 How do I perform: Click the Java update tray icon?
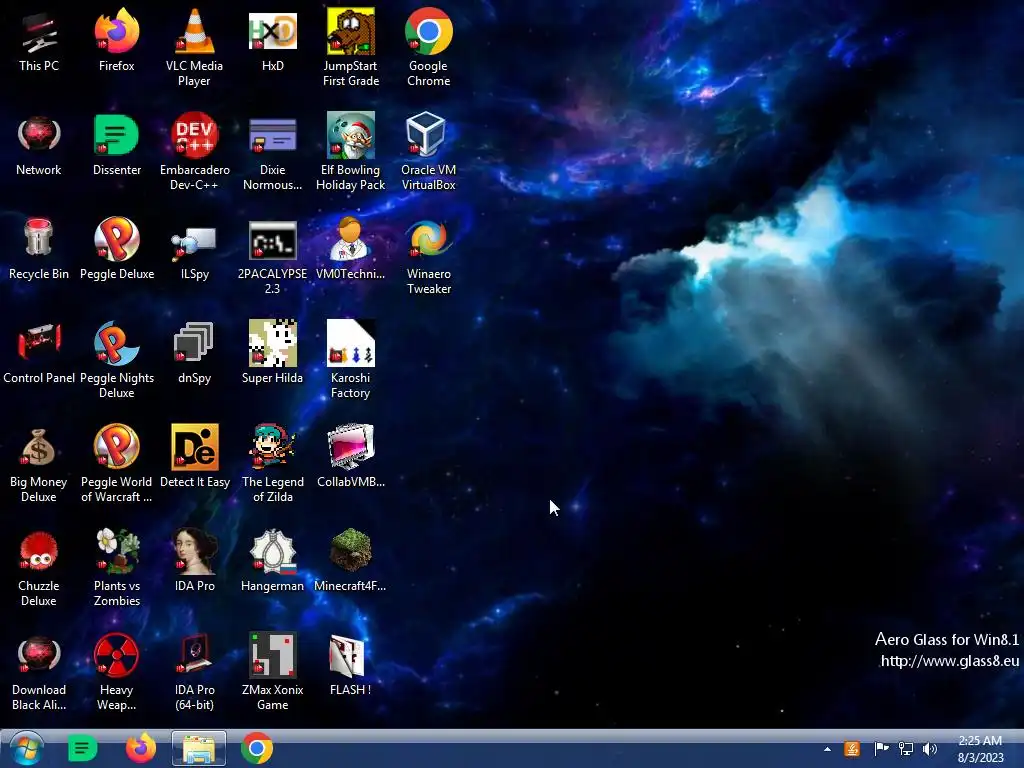(x=852, y=749)
